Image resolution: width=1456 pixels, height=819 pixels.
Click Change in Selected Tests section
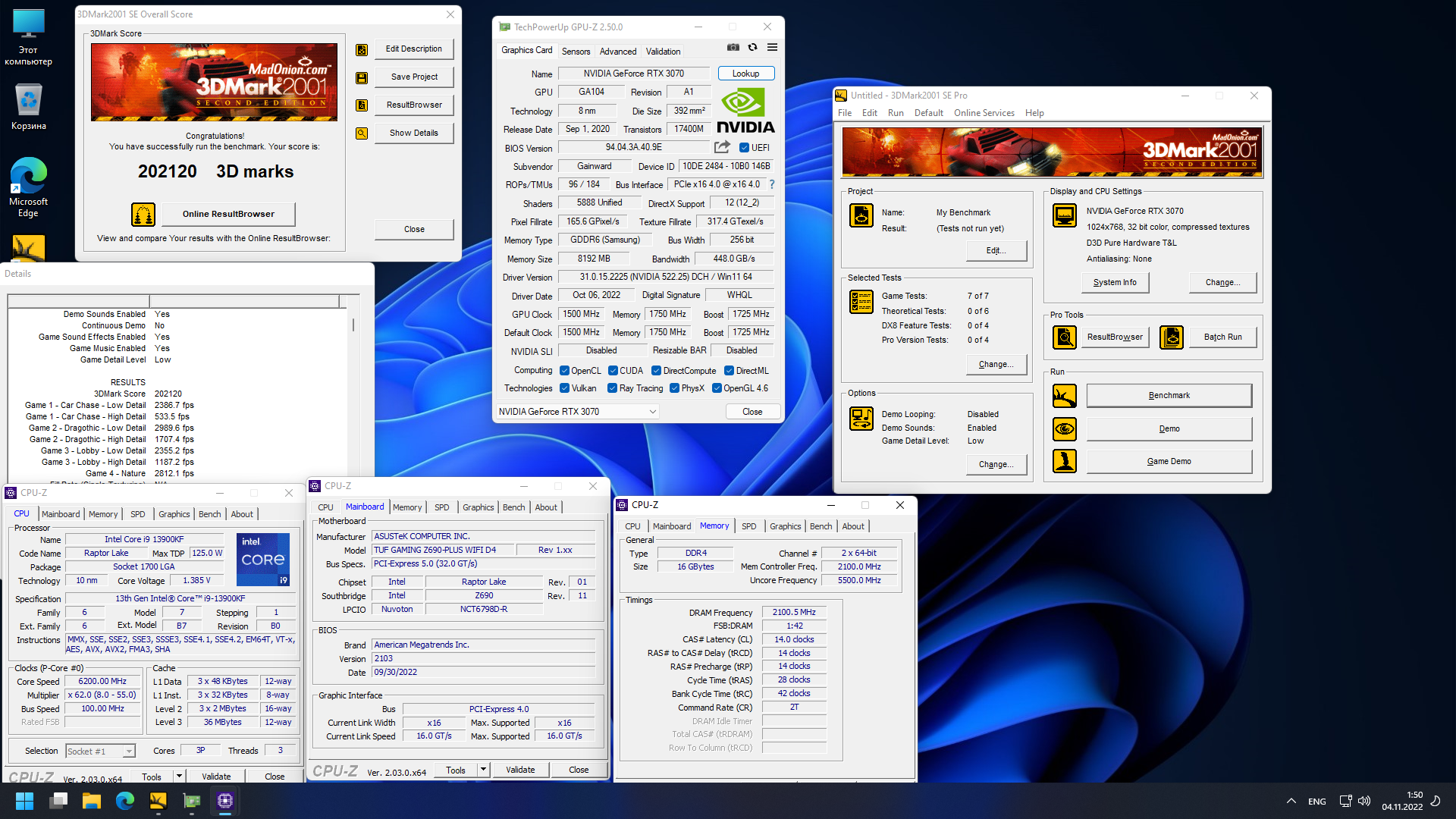pyautogui.click(x=996, y=365)
